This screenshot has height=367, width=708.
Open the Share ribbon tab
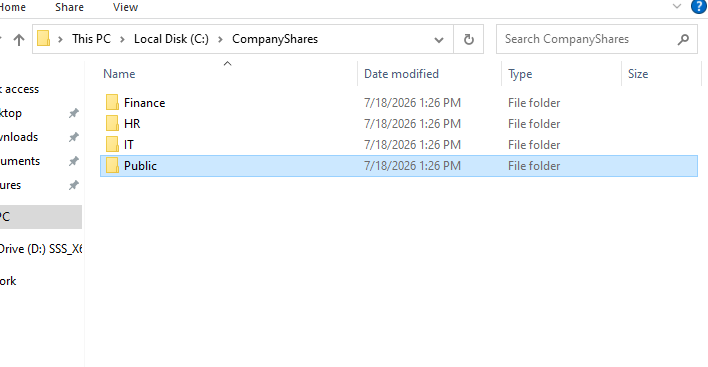pyautogui.click(x=69, y=7)
